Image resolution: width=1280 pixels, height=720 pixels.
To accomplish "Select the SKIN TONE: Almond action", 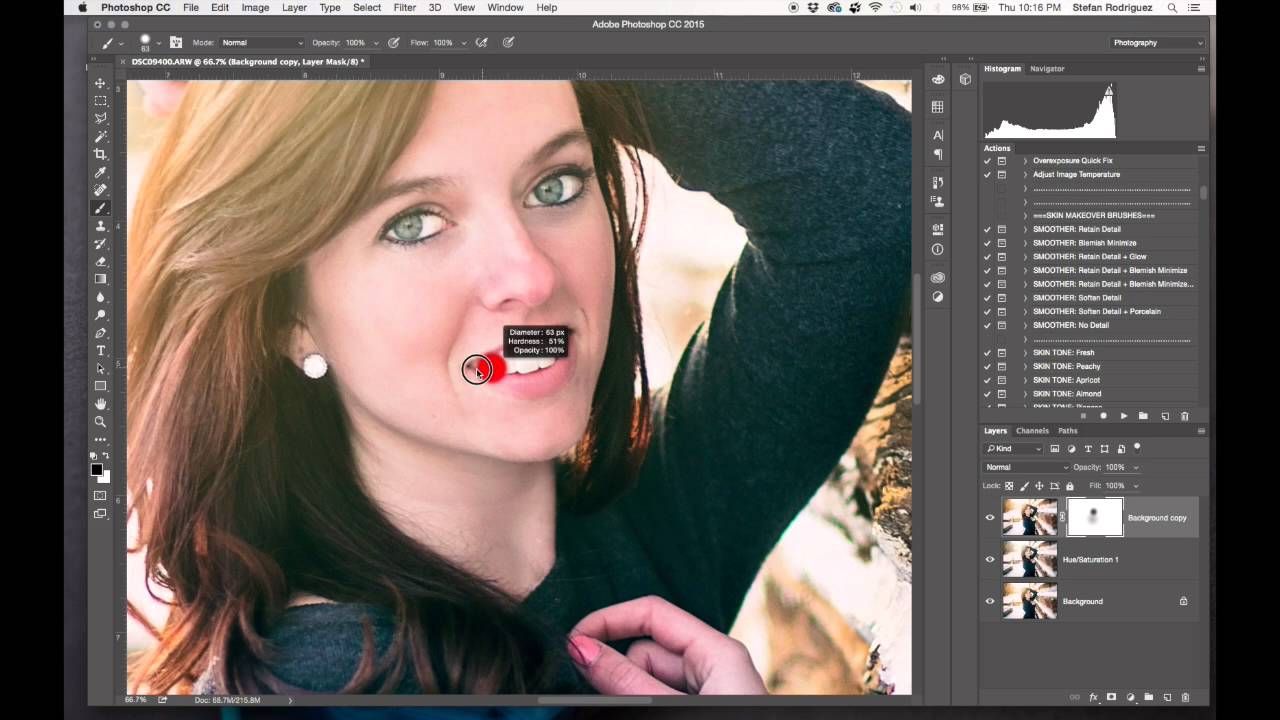I will coord(1067,394).
